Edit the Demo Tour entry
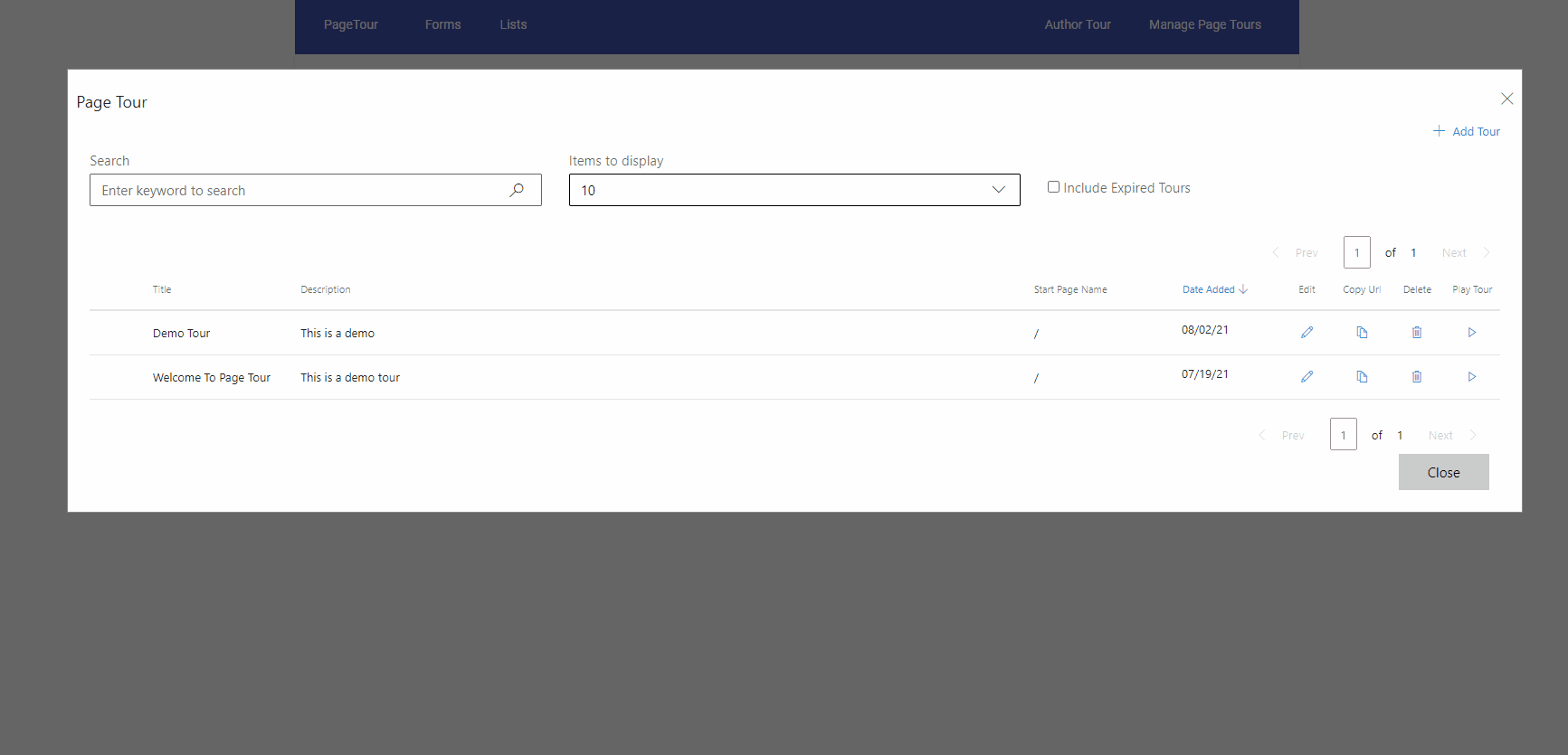 click(x=1307, y=333)
